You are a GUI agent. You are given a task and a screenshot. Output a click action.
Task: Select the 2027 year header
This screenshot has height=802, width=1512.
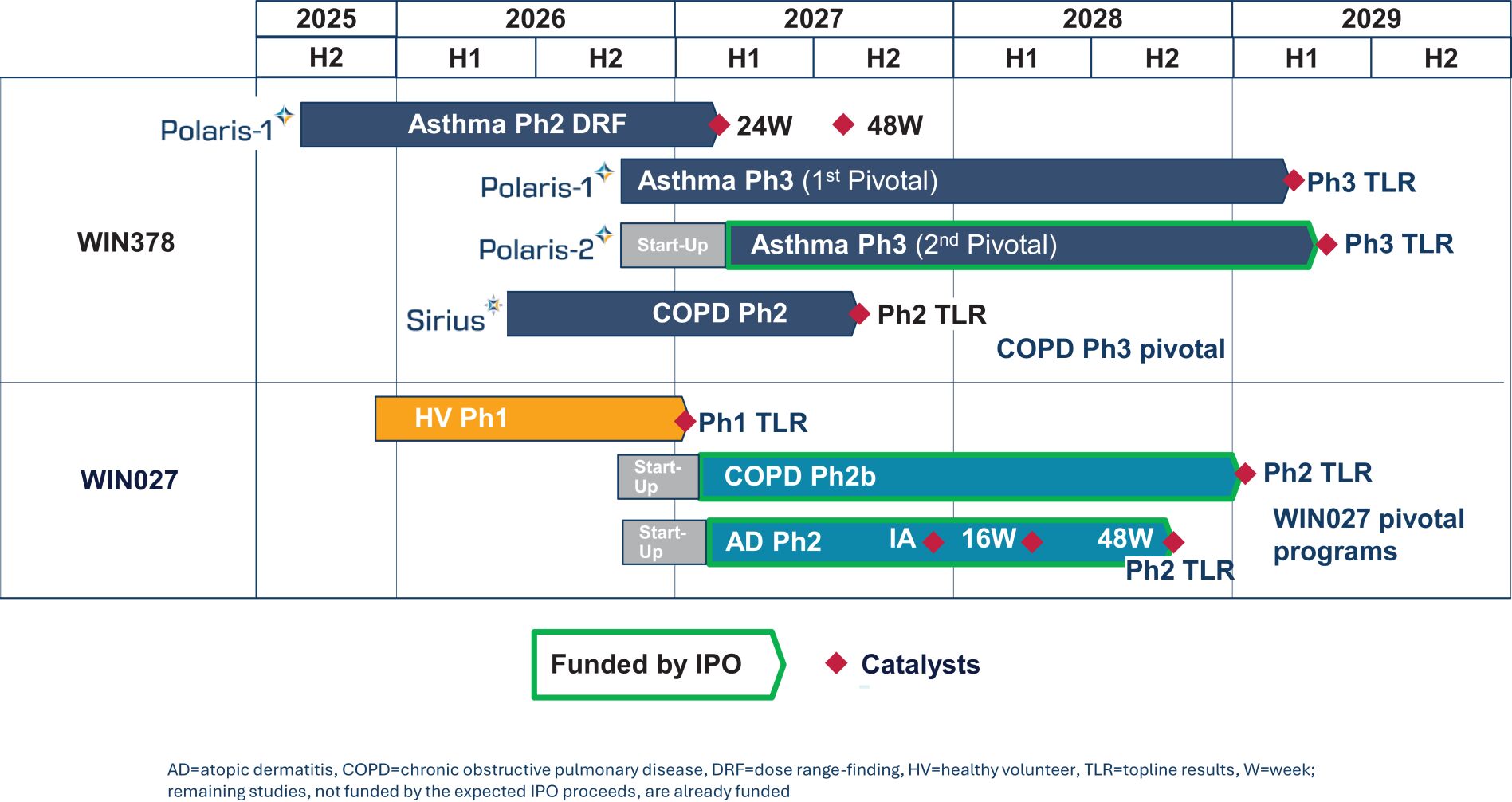[x=814, y=18]
